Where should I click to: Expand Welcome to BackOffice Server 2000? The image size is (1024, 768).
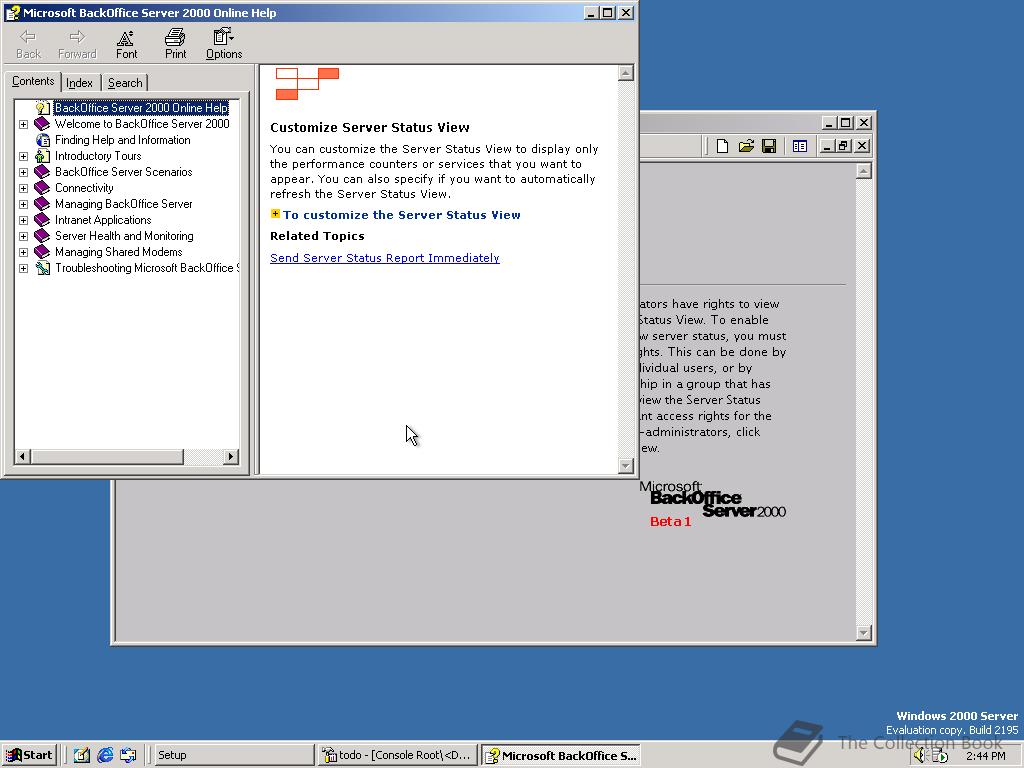24,124
